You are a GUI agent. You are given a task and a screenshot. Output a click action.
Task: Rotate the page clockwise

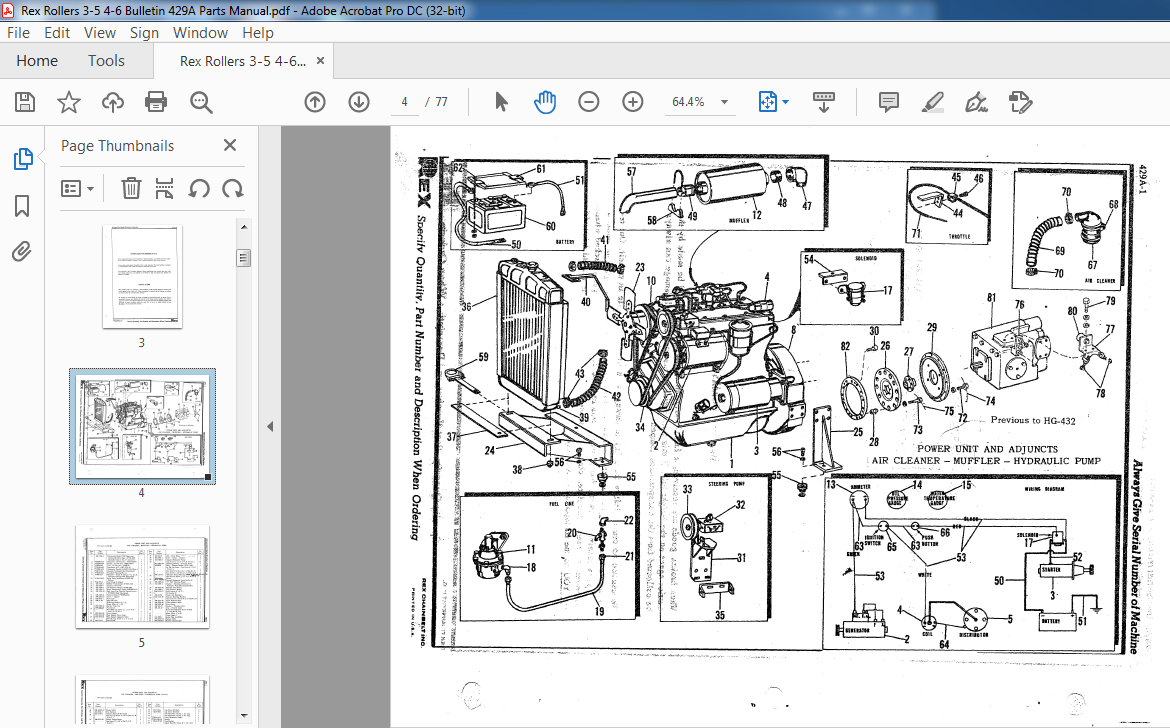233,189
